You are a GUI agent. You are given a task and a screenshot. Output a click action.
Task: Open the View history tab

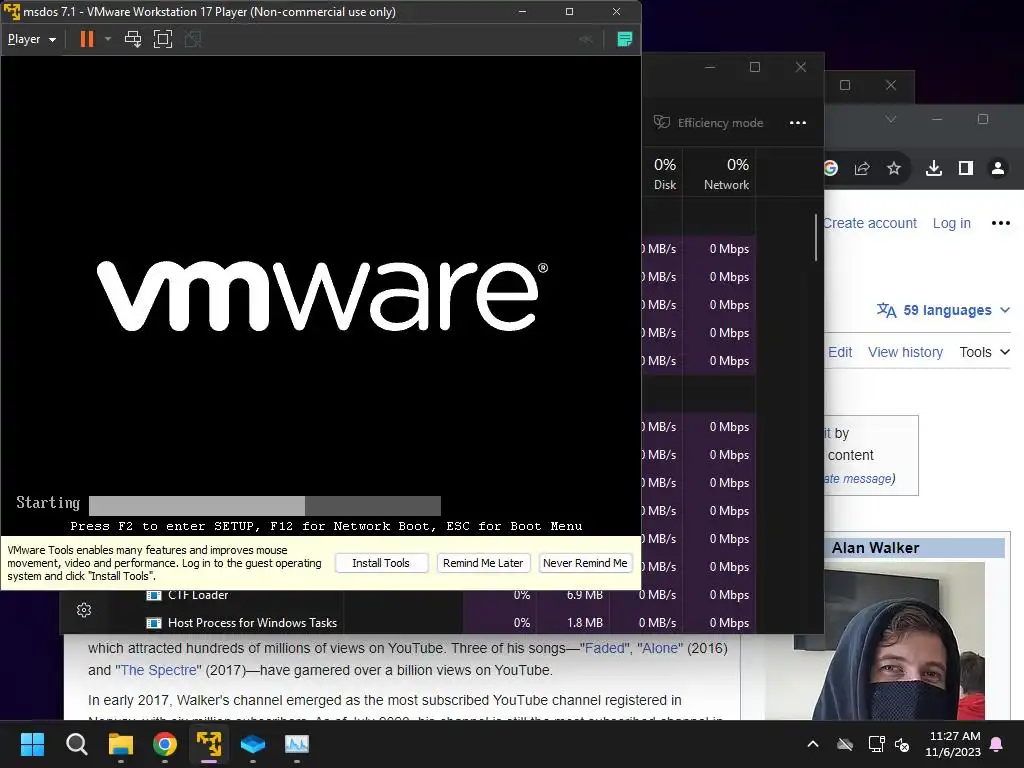(905, 353)
